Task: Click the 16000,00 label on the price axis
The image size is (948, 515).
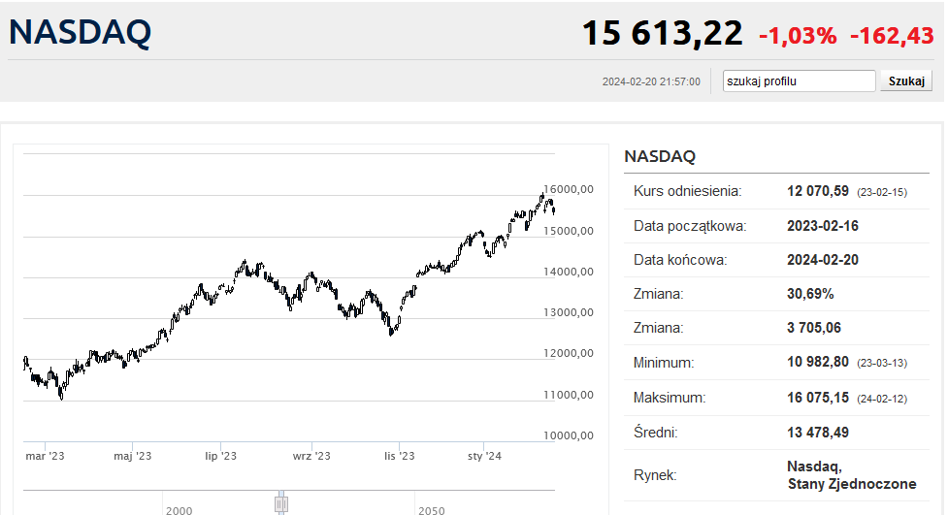Action: pyautogui.click(x=569, y=189)
